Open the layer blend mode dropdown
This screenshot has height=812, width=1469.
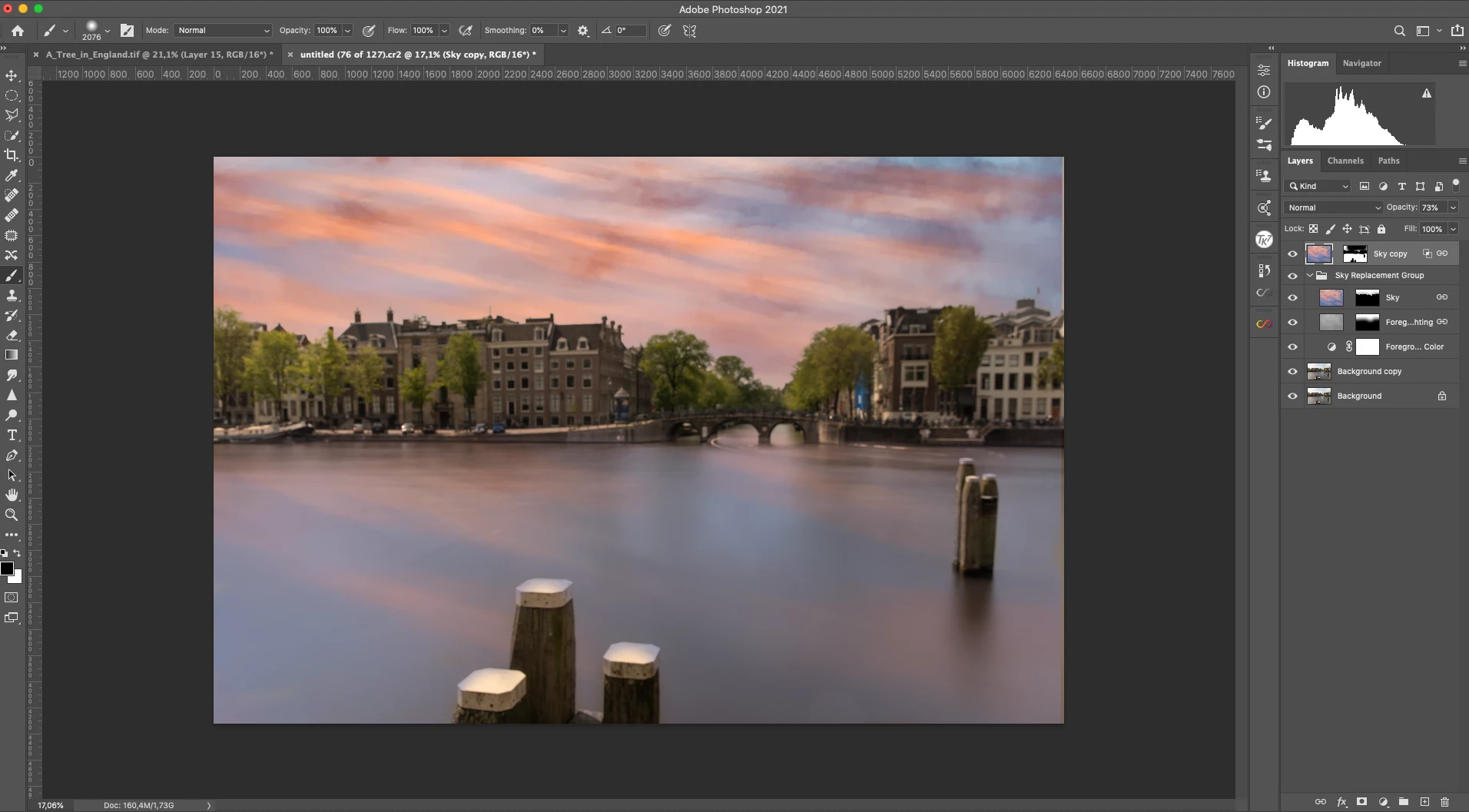coord(1334,207)
